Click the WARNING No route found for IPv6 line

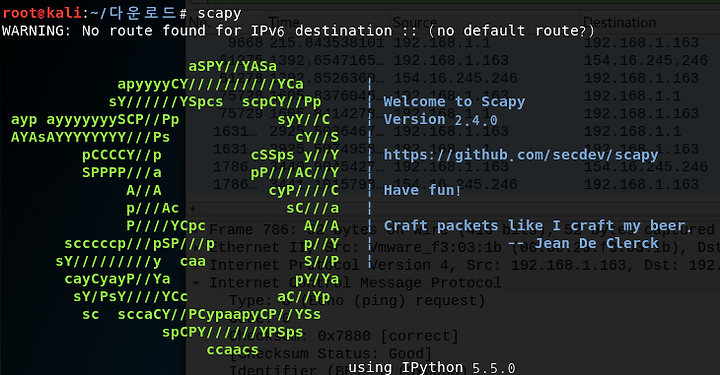click(298, 31)
